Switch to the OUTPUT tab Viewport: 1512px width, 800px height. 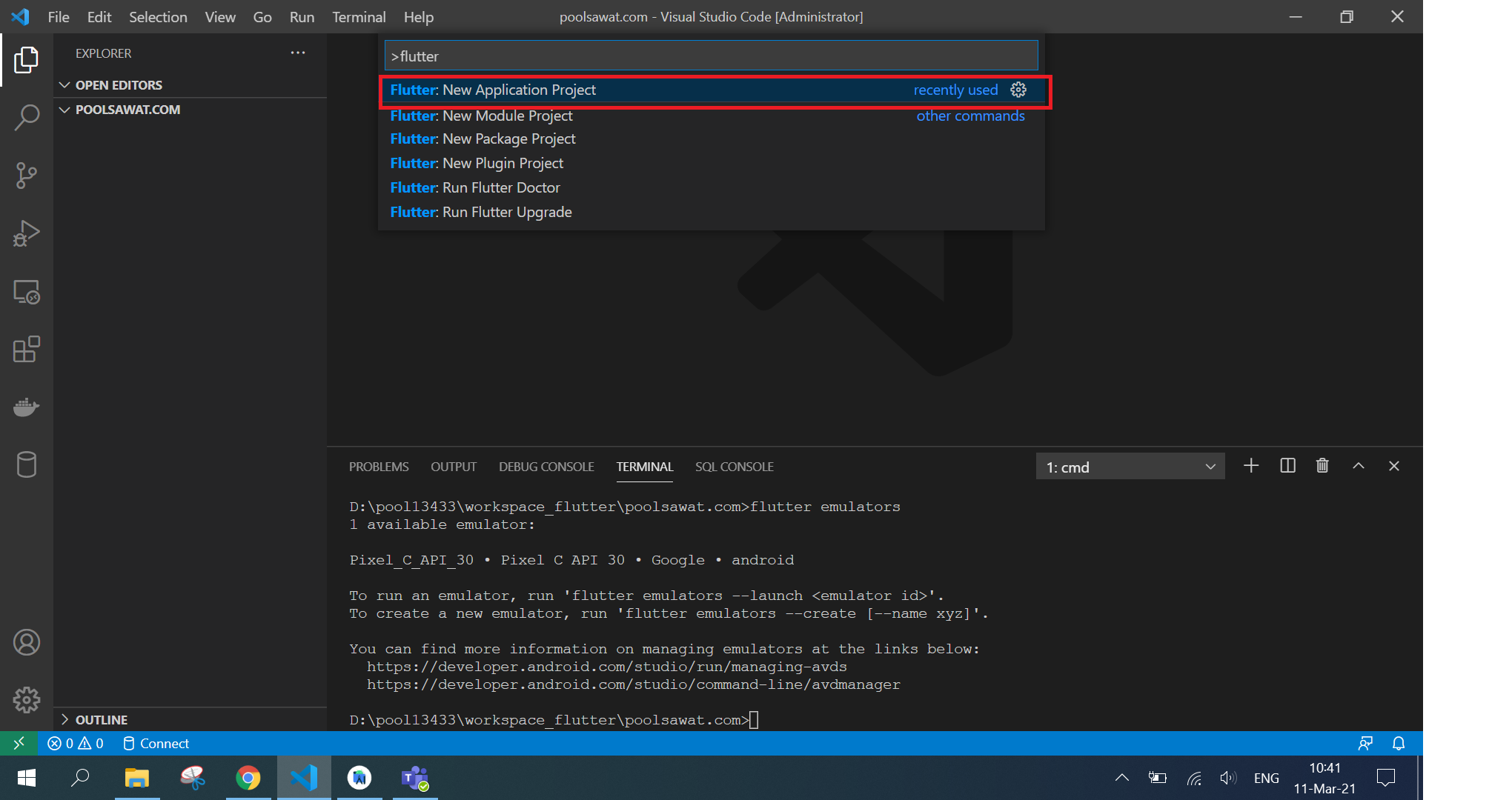pyautogui.click(x=454, y=467)
